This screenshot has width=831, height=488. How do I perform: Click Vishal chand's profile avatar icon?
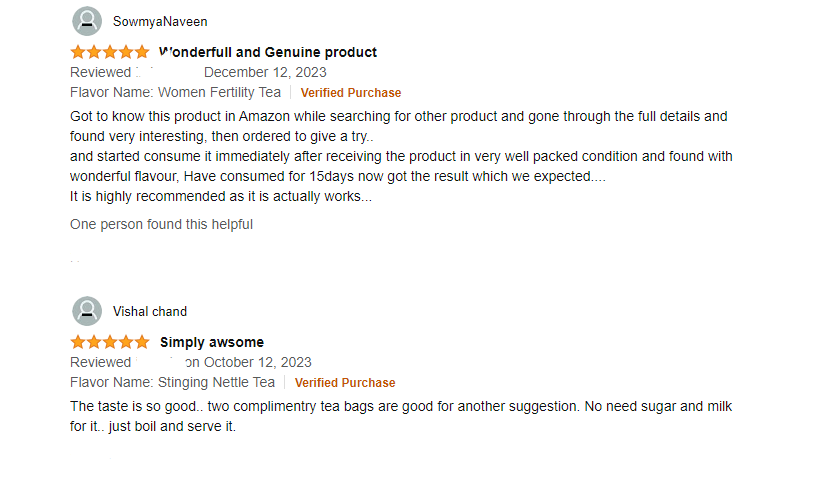[x=87, y=311]
